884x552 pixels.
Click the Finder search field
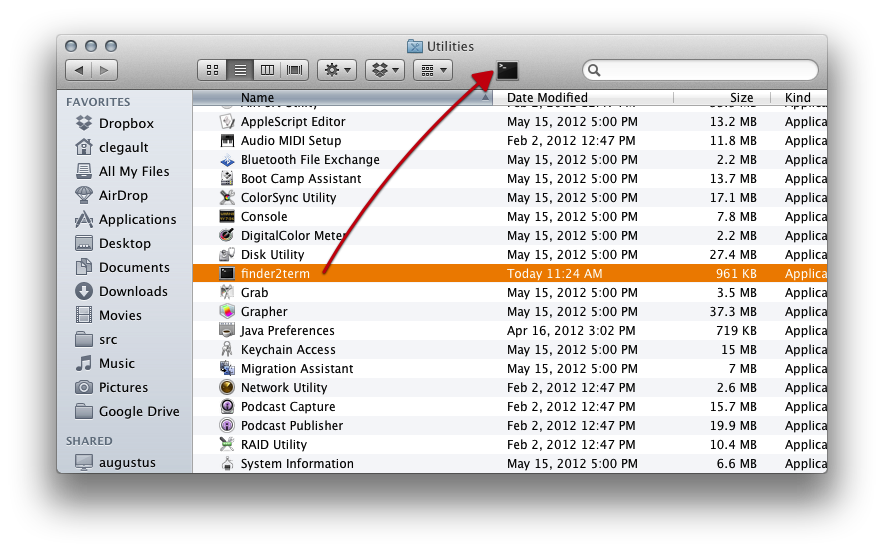[x=700, y=70]
